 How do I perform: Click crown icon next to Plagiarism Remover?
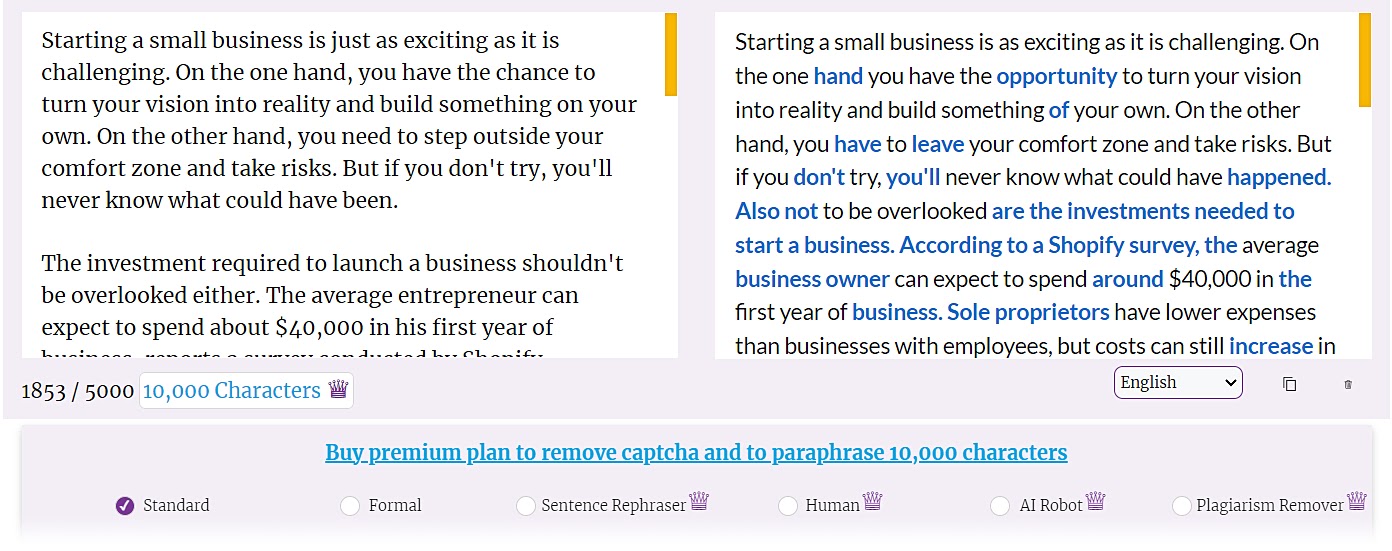[1356, 501]
